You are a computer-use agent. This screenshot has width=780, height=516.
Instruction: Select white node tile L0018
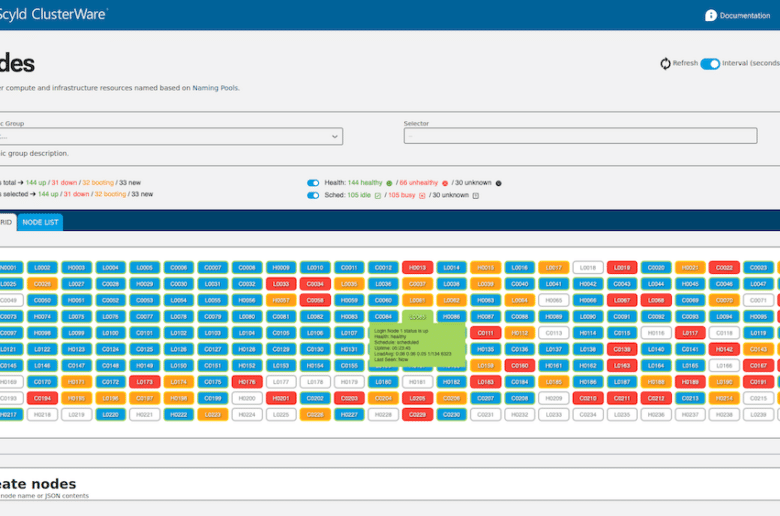[588, 268]
